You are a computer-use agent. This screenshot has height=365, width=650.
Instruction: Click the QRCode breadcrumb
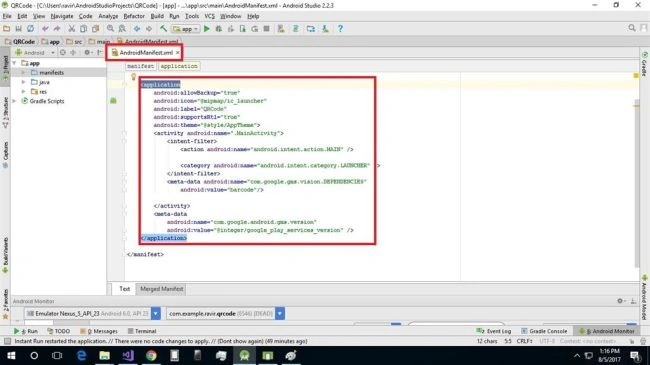tap(20, 41)
